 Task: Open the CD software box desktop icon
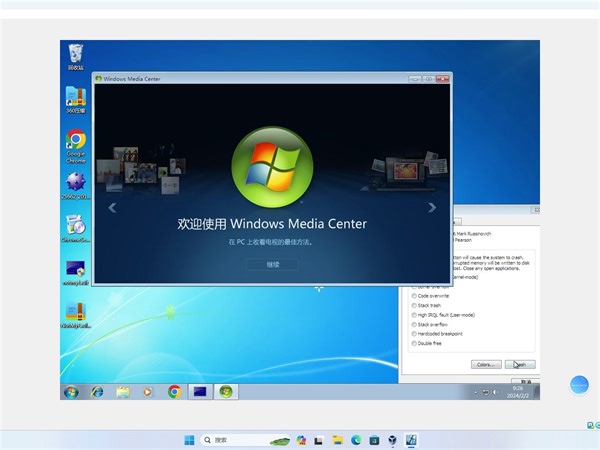click(x=75, y=228)
